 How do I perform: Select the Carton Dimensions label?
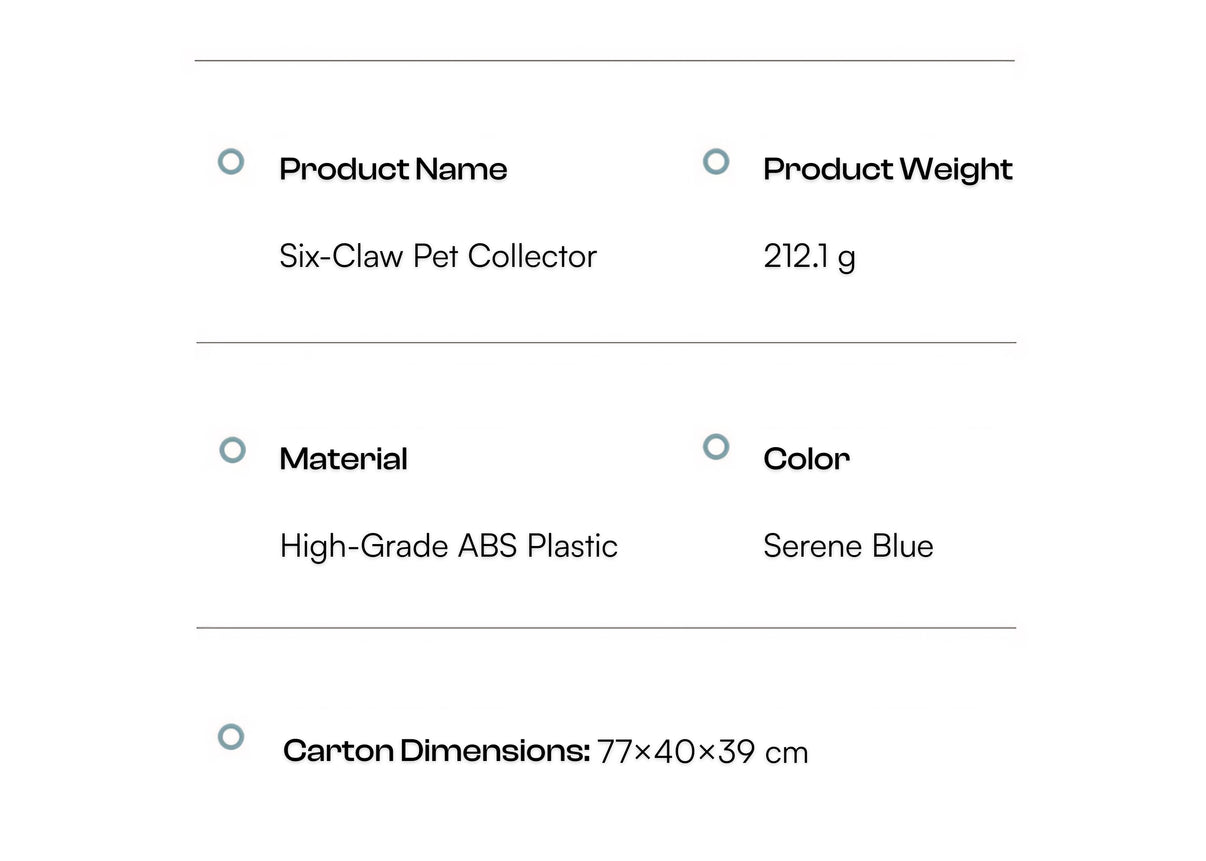(437, 750)
